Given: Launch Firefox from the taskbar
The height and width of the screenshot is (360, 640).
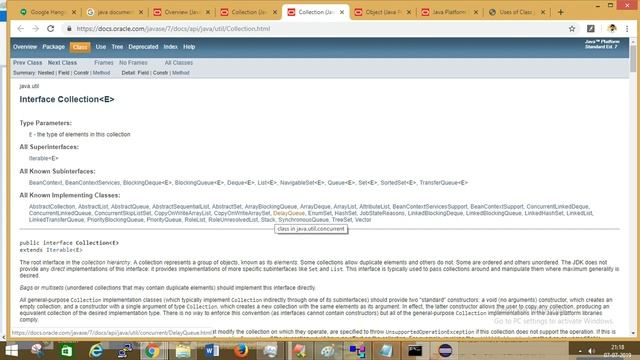Looking at the screenshot, I should 241,351.
